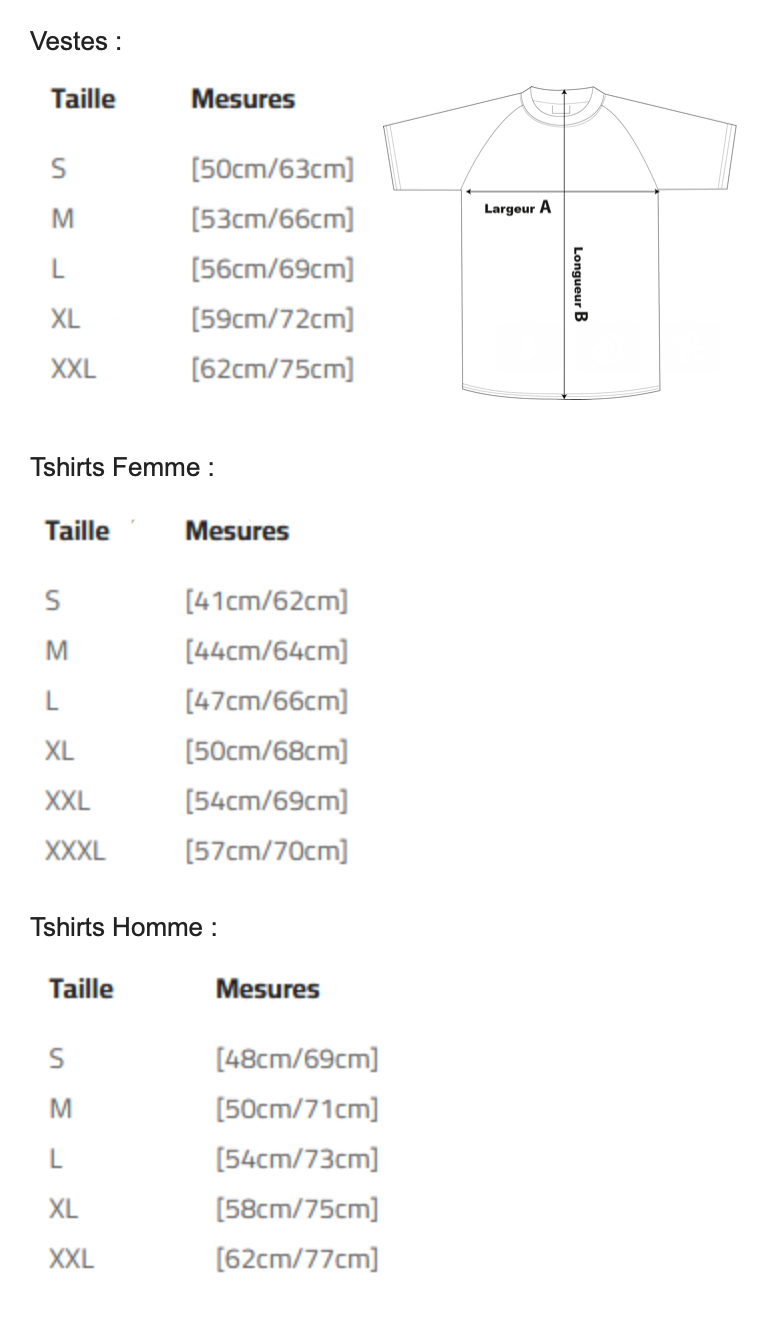The height and width of the screenshot is (1324, 775).
Task: Select Femme measurement 57cm/70cm
Action: (x=267, y=851)
